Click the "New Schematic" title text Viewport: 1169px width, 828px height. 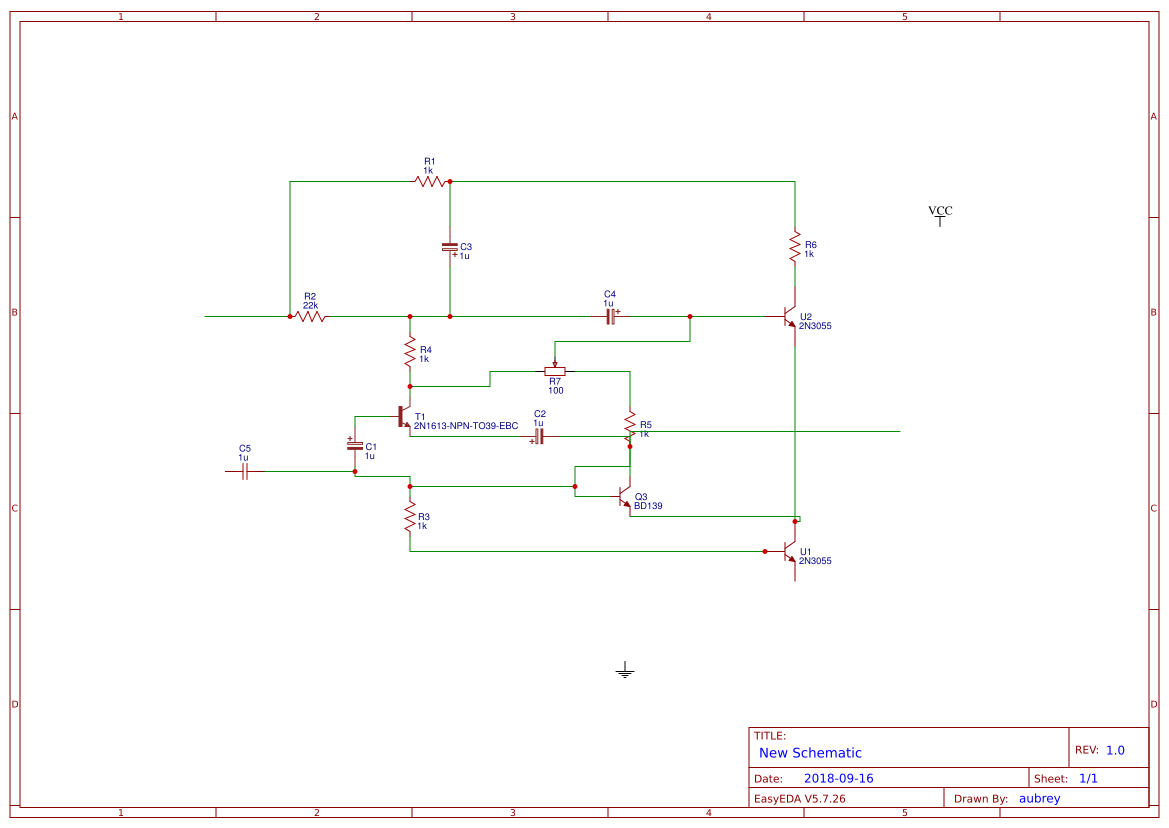click(x=810, y=753)
